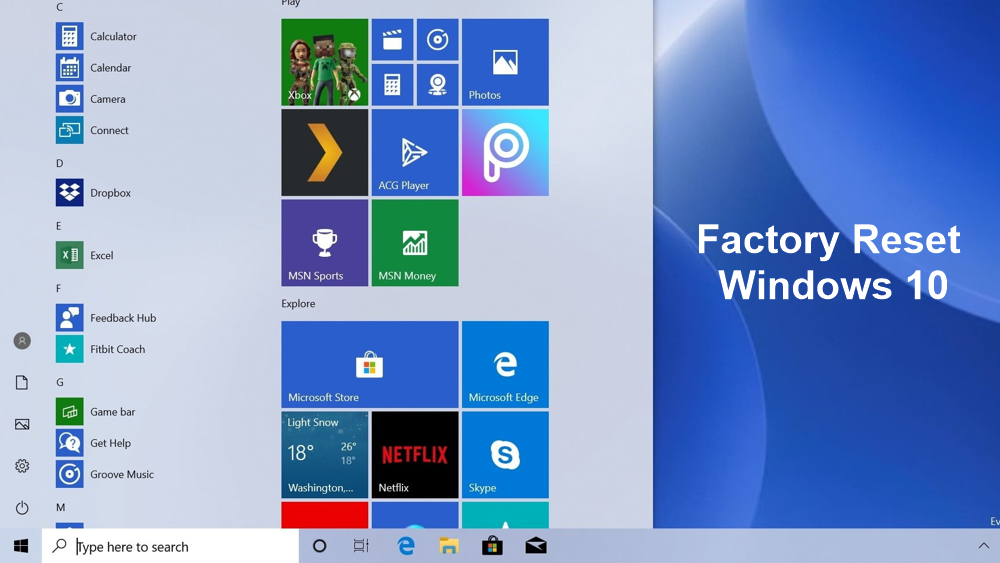
Task: Show hidden system tray icons
Action: [x=983, y=546]
